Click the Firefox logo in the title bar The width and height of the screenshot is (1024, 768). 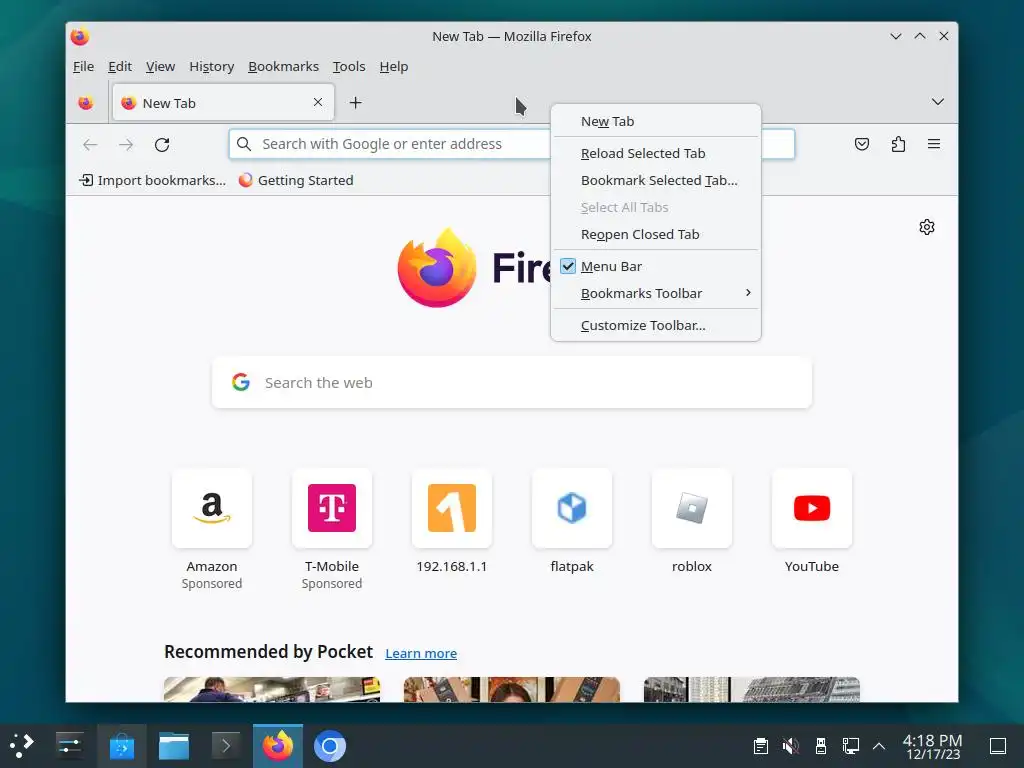pos(80,37)
